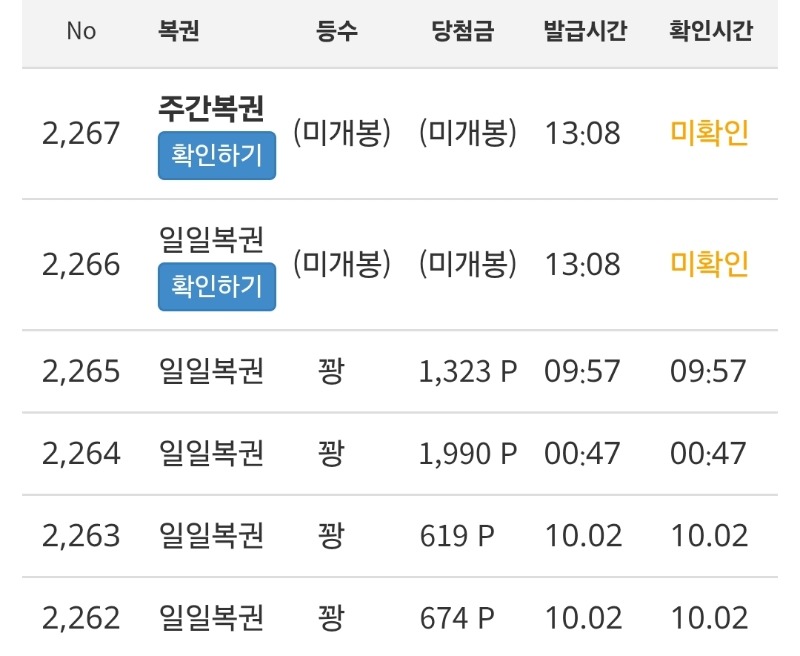Select the 619 P prize amount
The width and height of the screenshot is (800, 656).
pyautogui.click(x=457, y=535)
